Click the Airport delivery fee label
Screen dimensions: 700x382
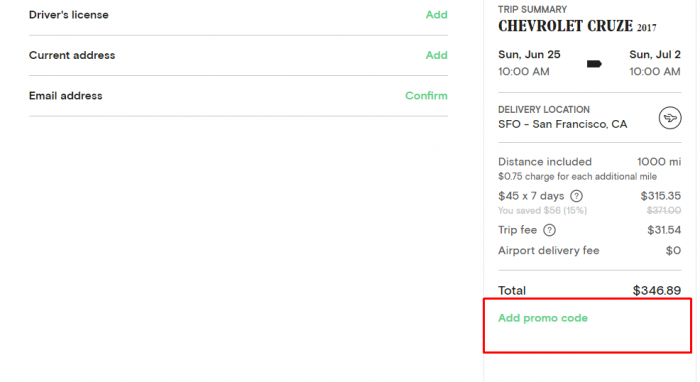click(549, 250)
